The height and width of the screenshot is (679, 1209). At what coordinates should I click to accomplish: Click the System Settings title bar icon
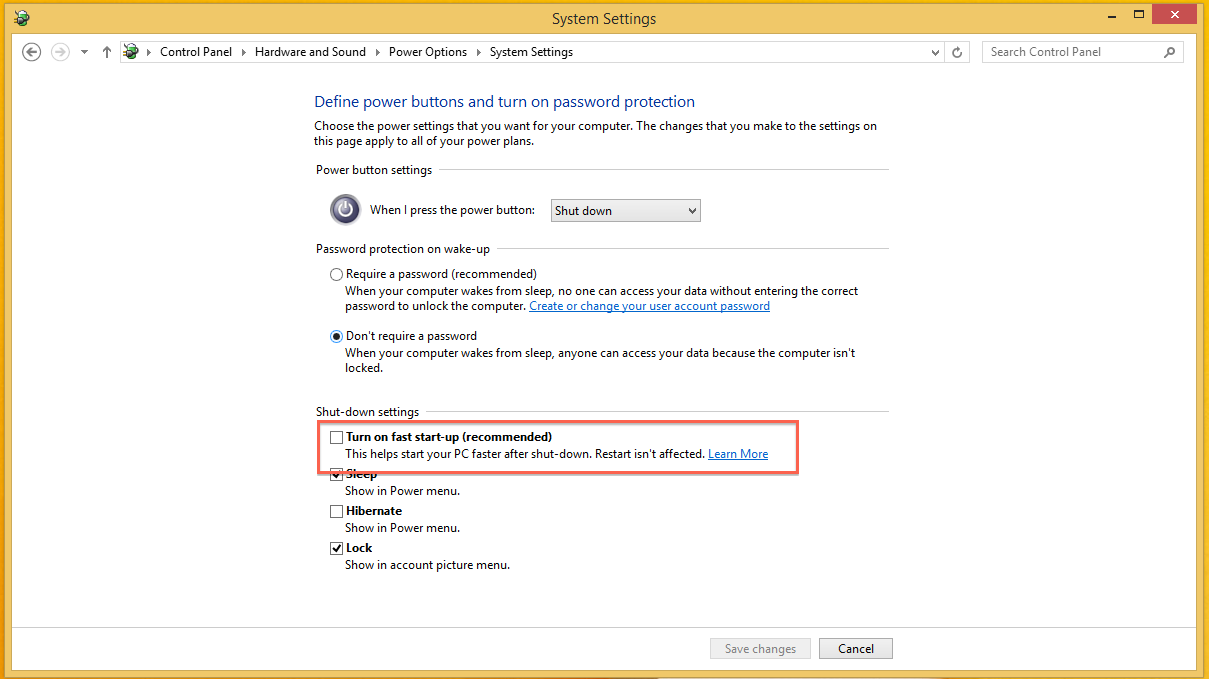pos(22,18)
